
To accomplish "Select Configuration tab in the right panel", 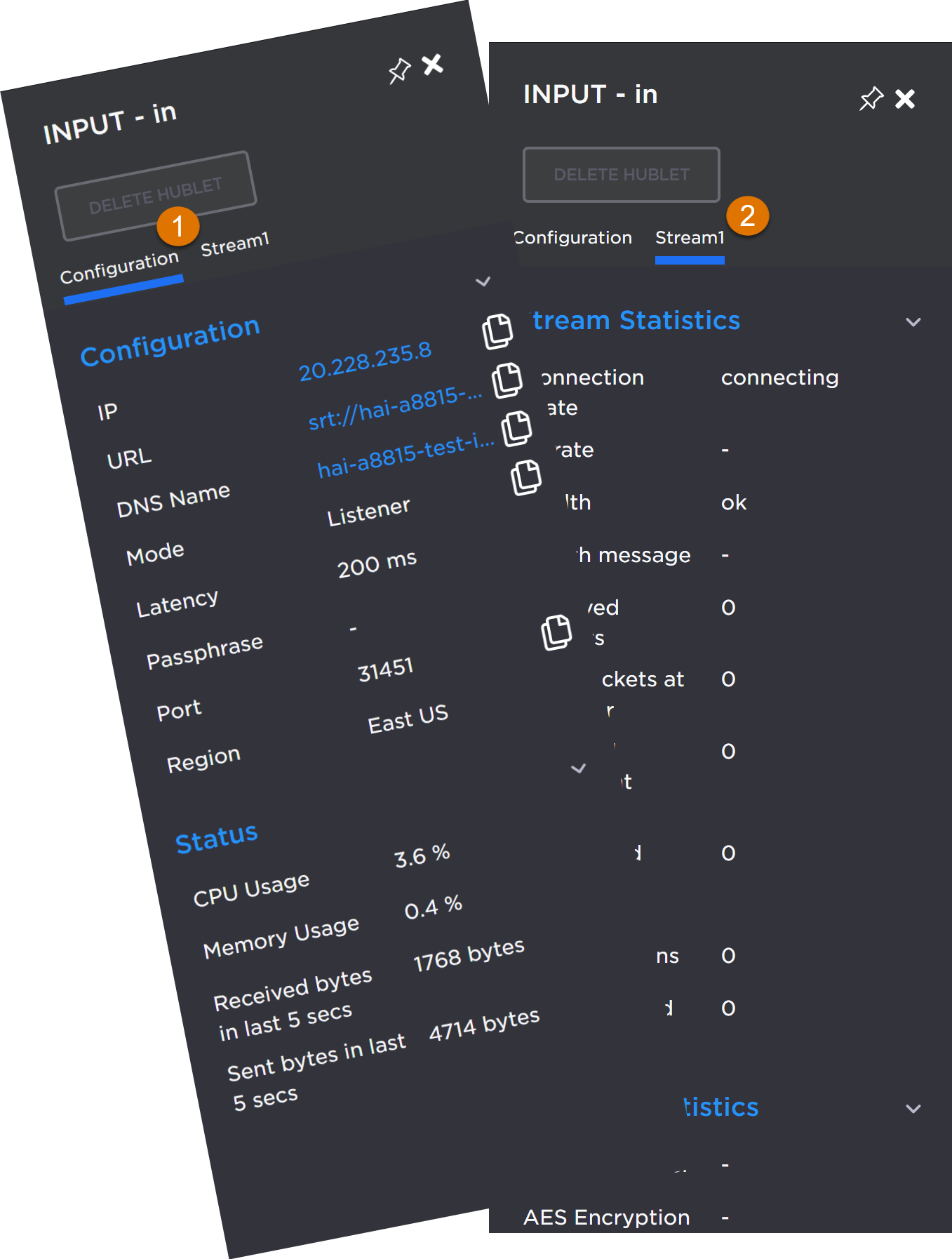I will 573,238.
